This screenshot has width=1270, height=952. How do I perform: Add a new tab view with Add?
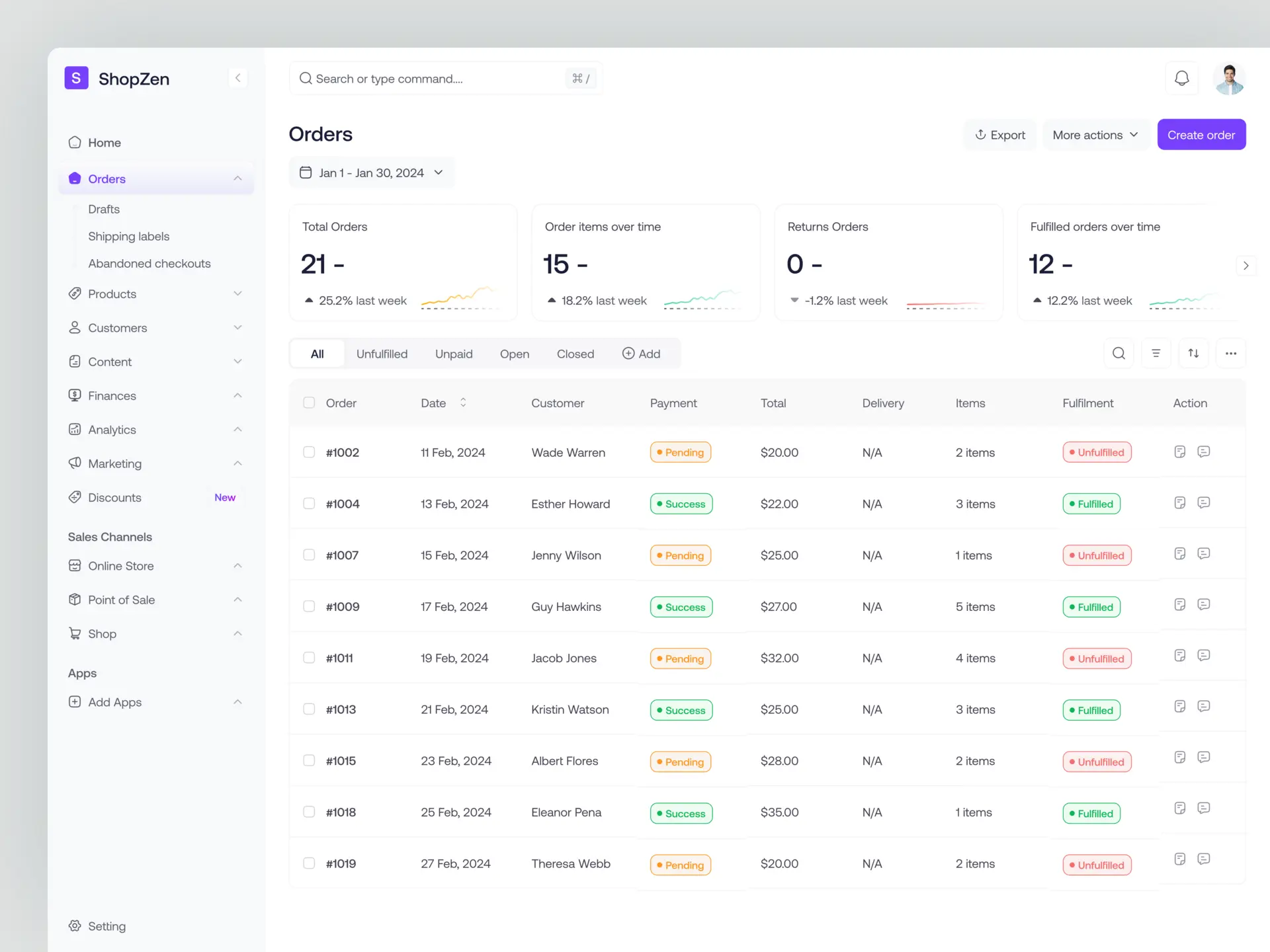[x=641, y=354]
